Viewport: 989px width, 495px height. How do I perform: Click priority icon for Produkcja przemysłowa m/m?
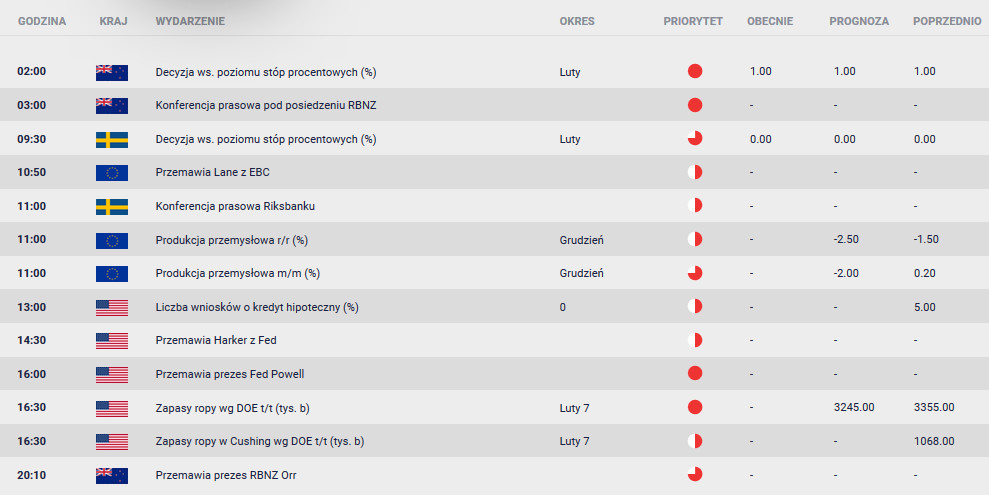694,273
